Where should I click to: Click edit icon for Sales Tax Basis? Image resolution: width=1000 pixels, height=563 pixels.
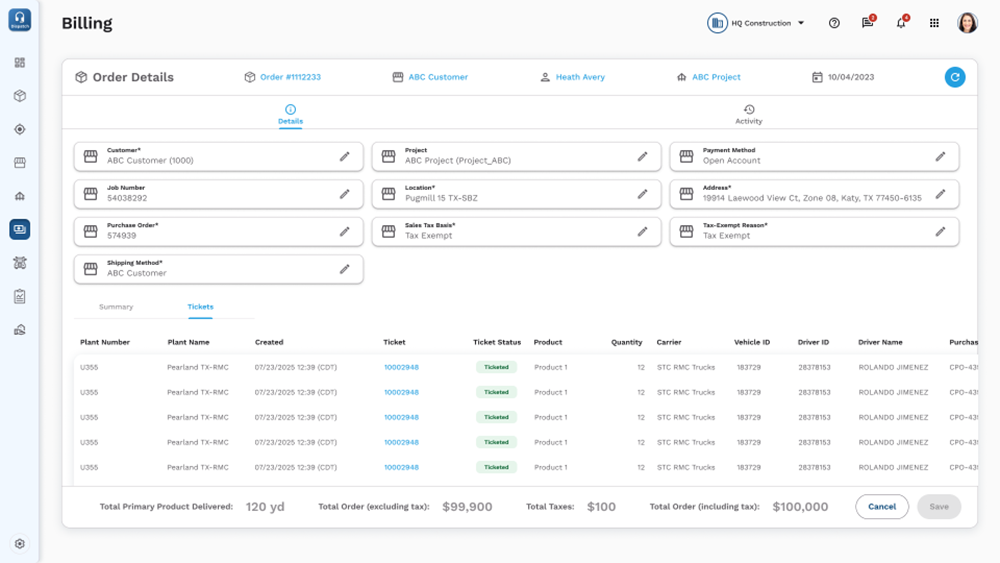point(642,231)
